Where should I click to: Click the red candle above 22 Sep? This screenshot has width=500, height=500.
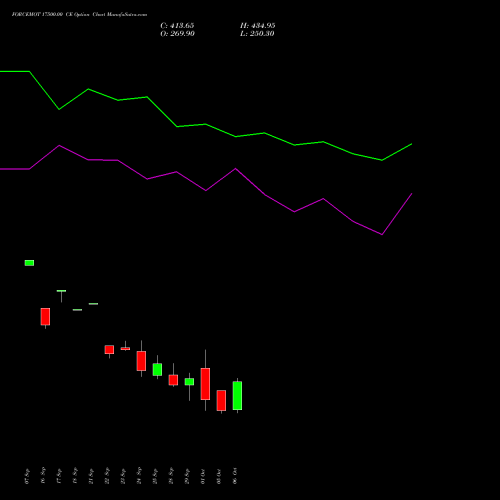[109, 350]
